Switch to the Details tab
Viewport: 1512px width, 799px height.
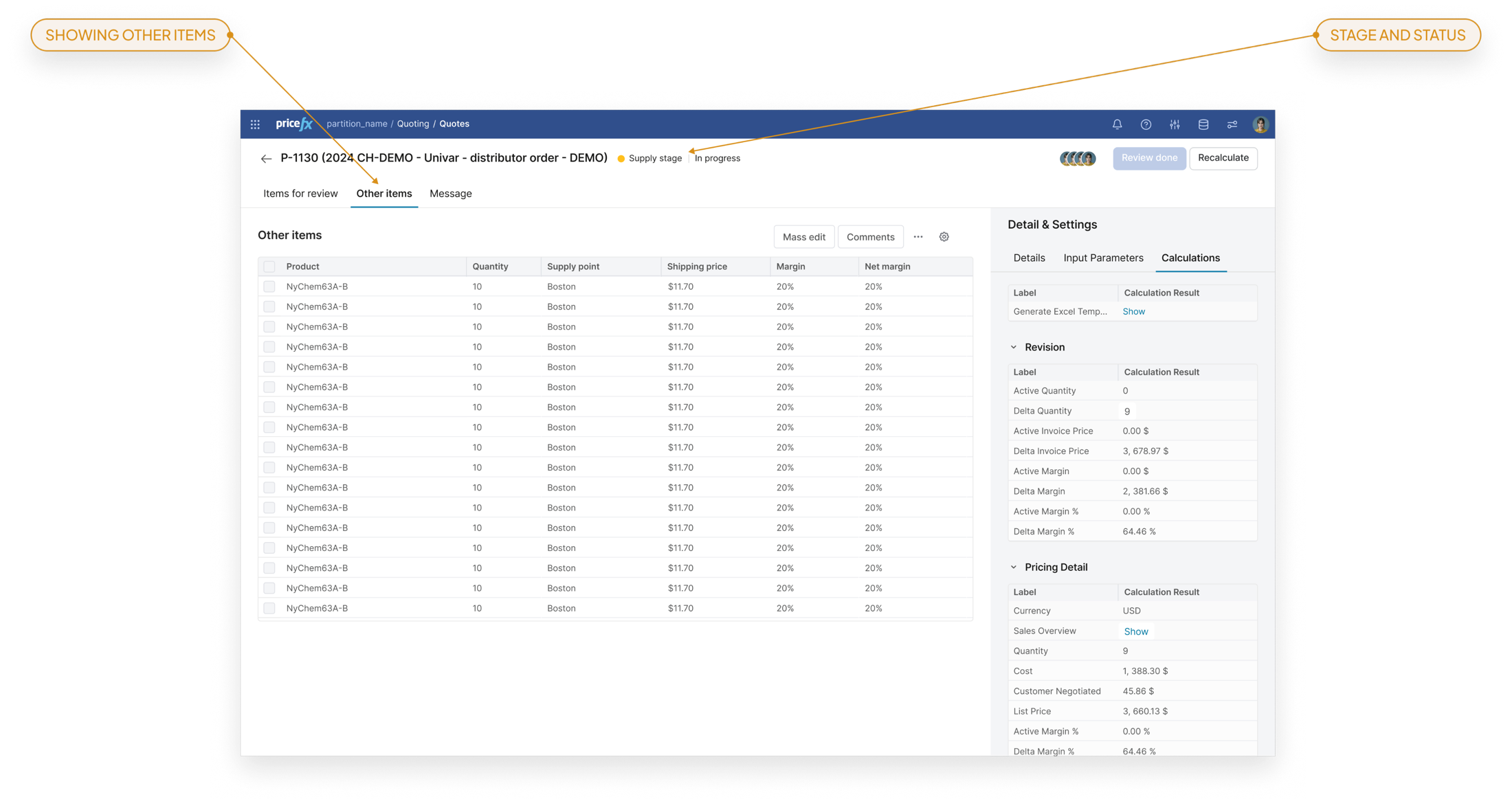point(1029,258)
